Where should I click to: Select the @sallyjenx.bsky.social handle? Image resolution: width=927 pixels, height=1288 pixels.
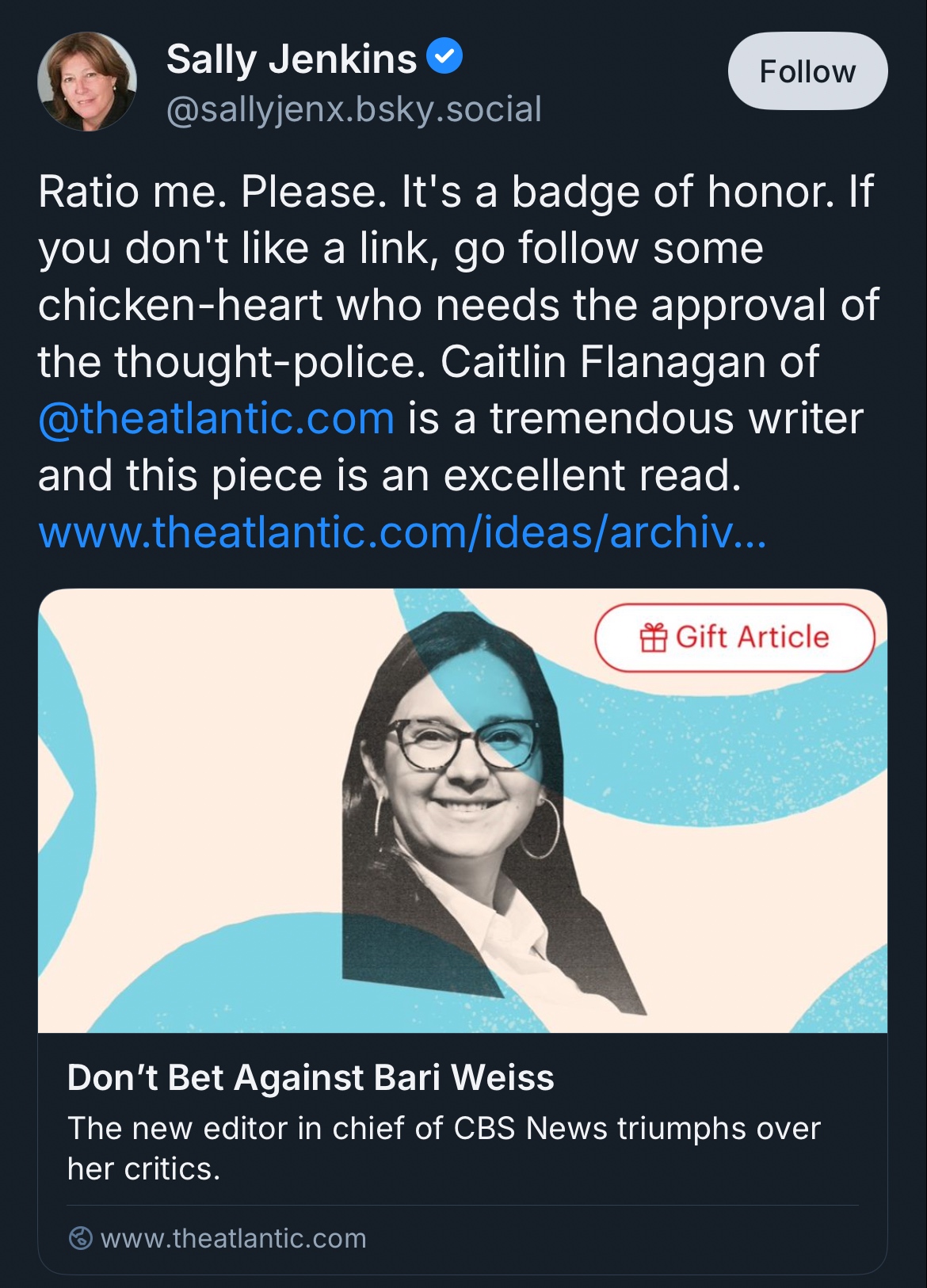[354, 109]
